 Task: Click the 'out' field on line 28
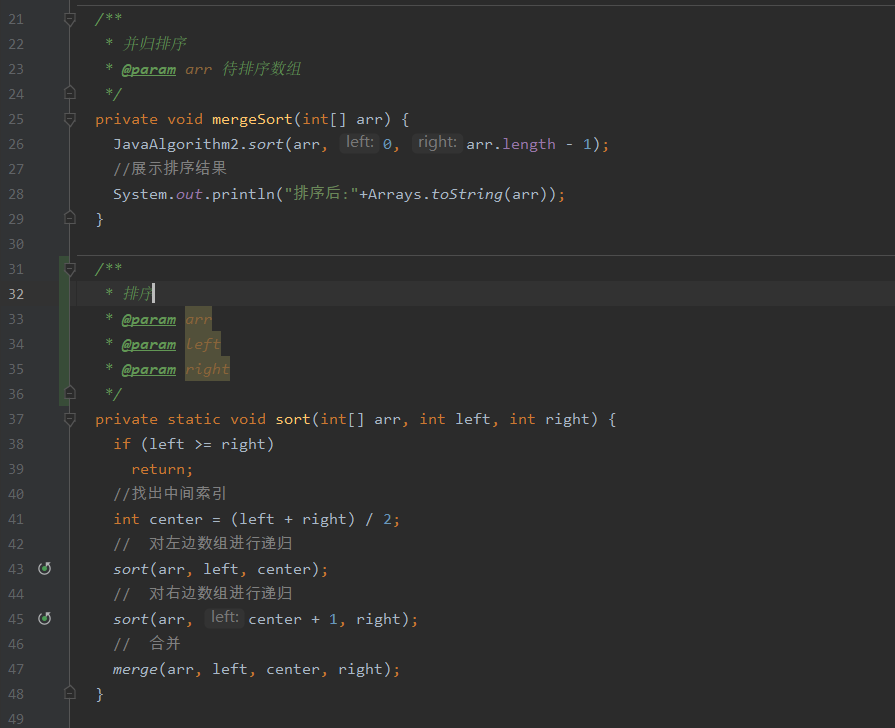(x=189, y=195)
